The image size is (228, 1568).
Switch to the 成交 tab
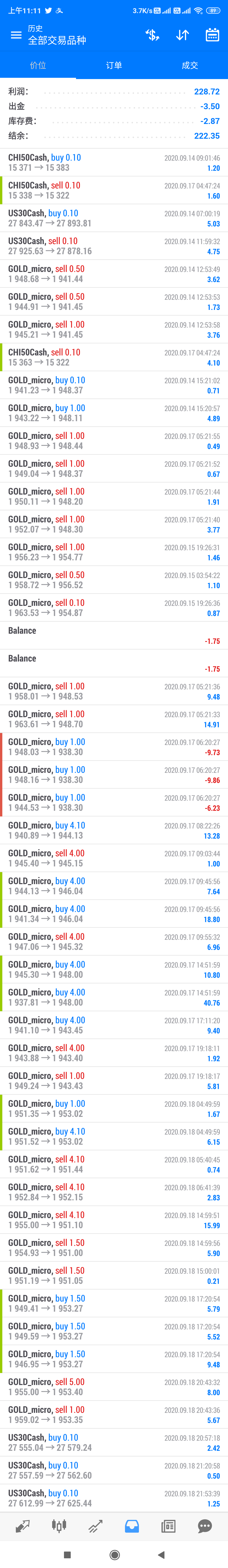tap(190, 65)
